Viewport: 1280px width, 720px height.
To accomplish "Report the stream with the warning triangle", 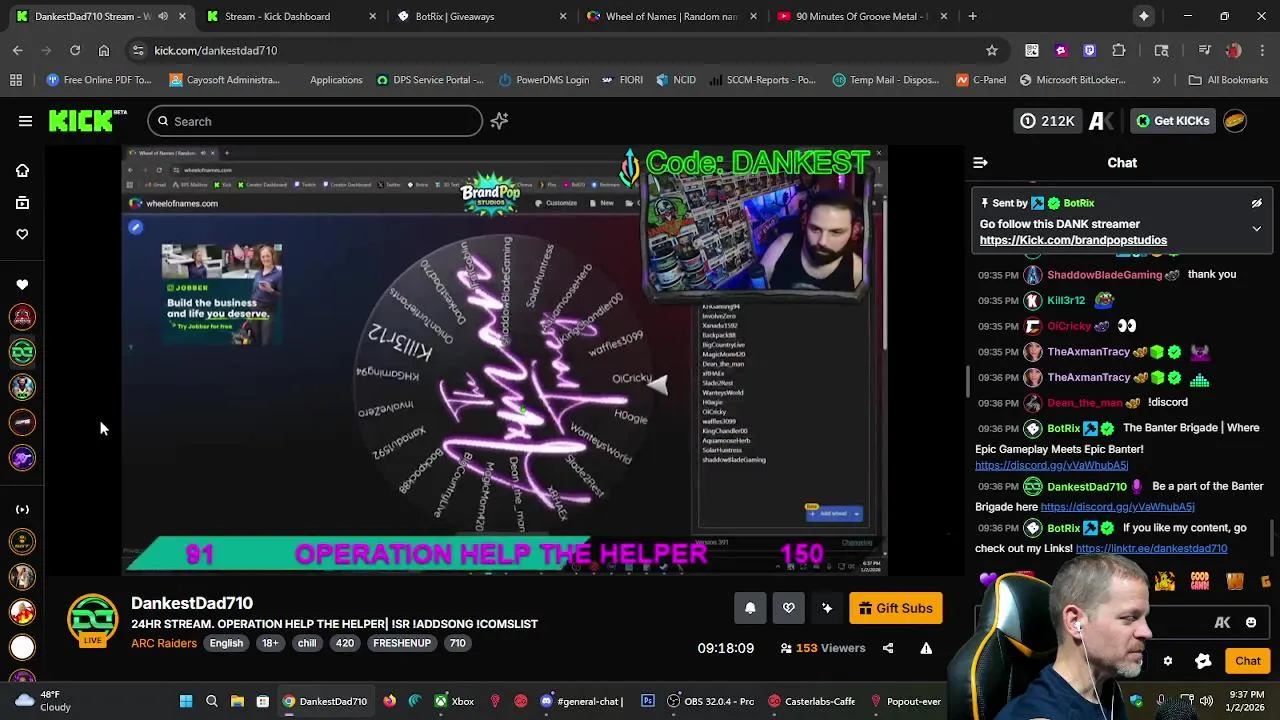I will click(926, 648).
